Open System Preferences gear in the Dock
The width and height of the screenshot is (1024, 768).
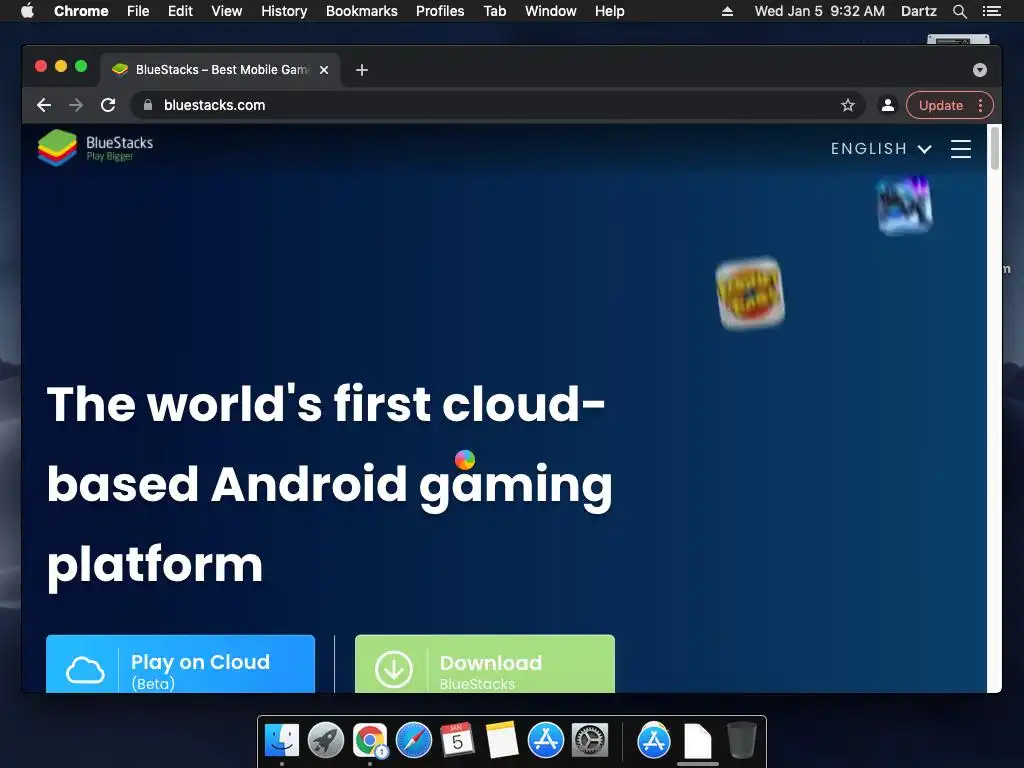[590, 740]
